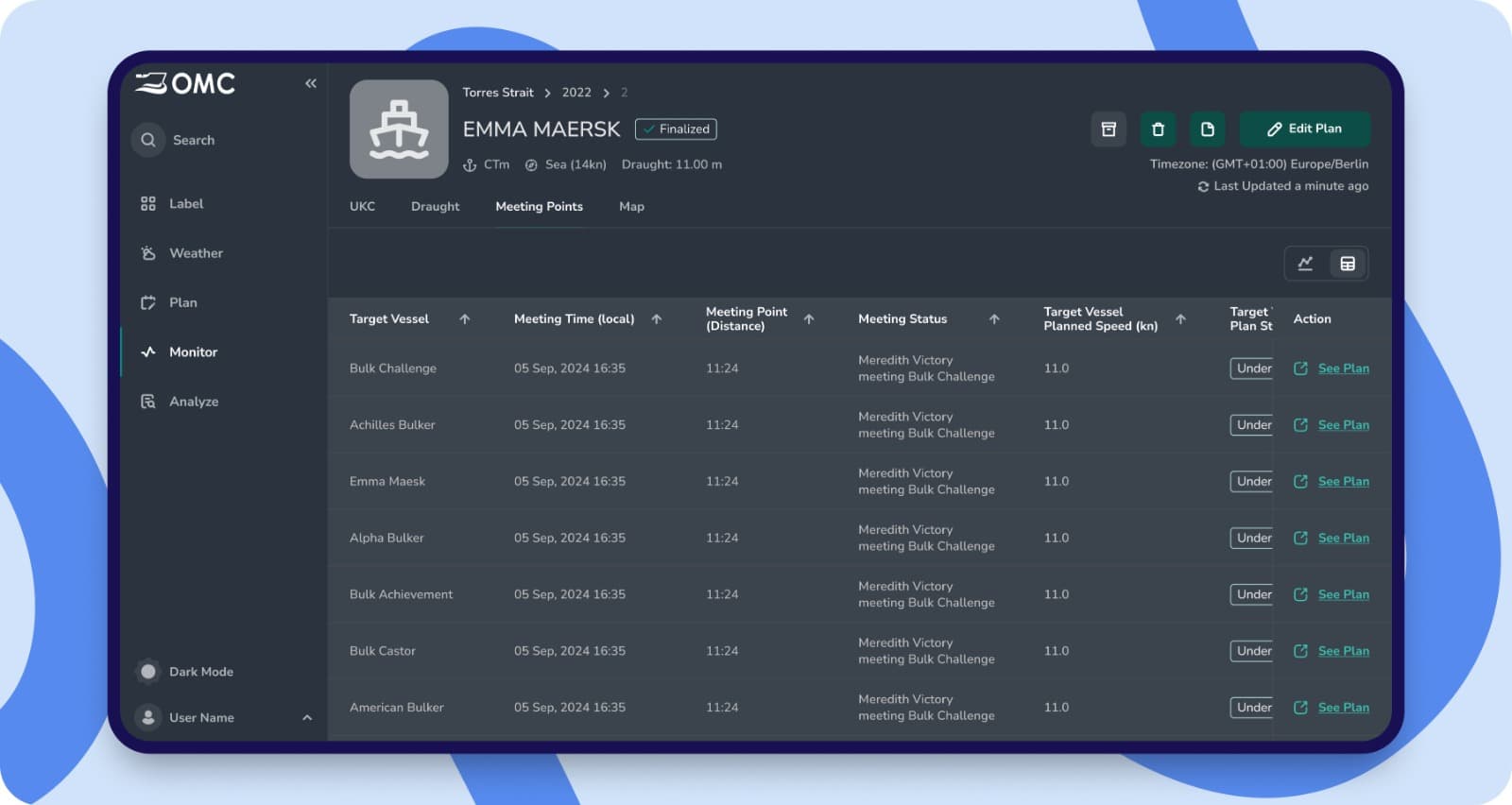Click external link icon in Achilles Bulker row
The image size is (1512, 805).
coord(1301,425)
